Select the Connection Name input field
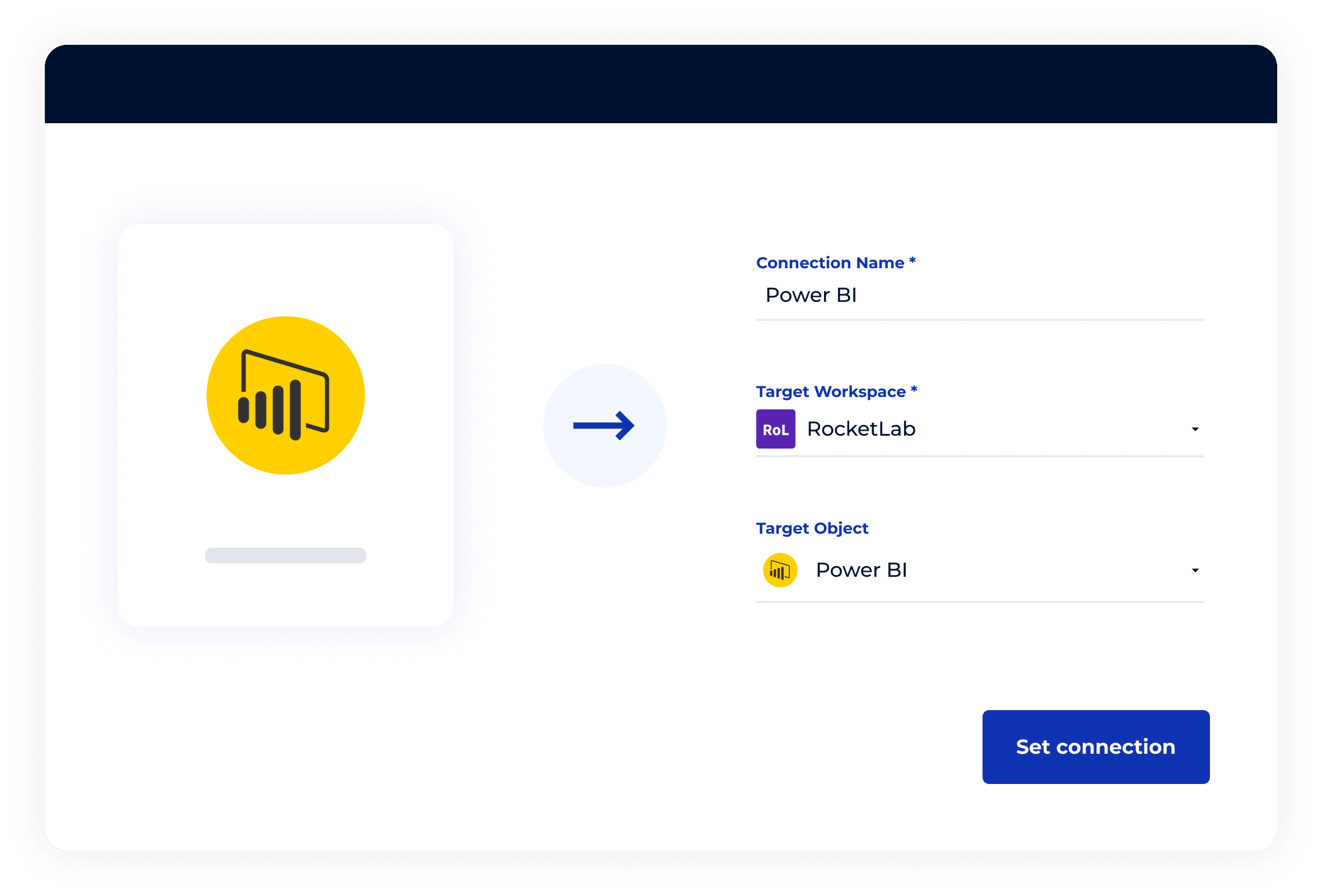This screenshot has width=1322, height=896. click(x=967, y=295)
